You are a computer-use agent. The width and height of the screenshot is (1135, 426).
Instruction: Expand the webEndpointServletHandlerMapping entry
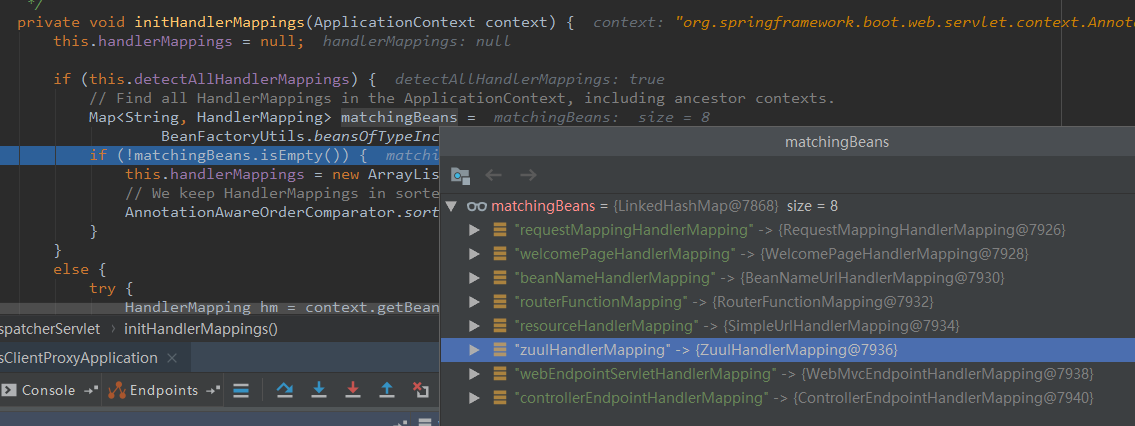475,374
